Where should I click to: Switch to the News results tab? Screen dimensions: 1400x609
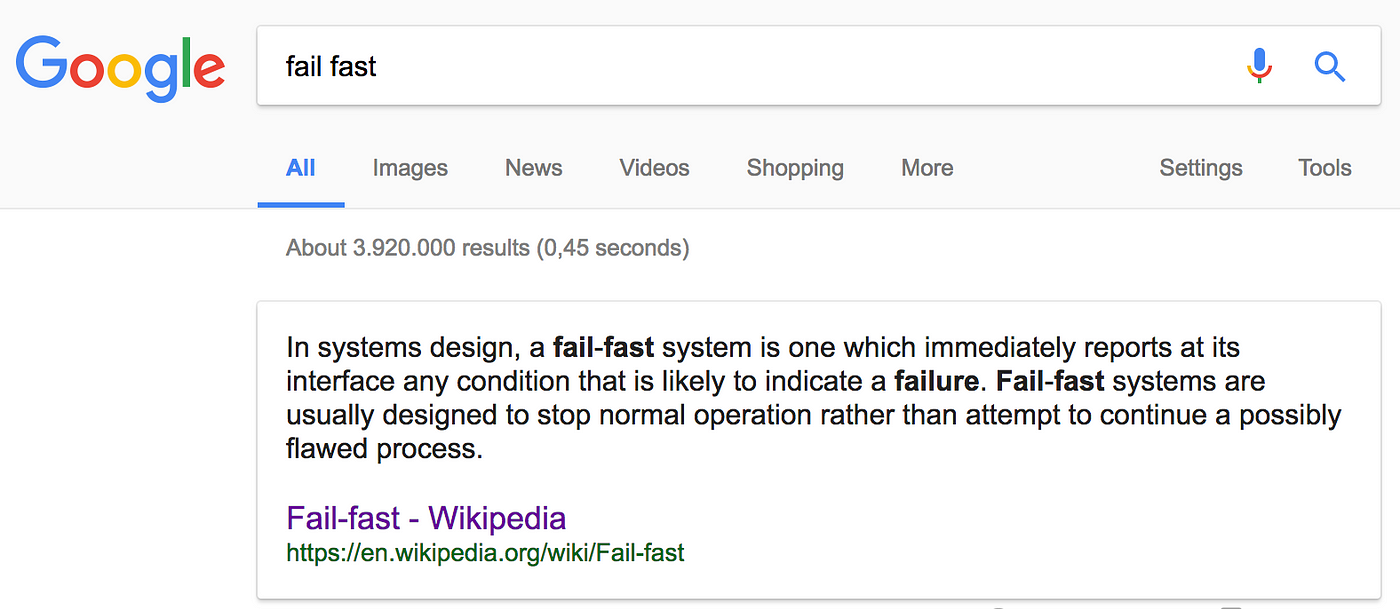(x=533, y=168)
